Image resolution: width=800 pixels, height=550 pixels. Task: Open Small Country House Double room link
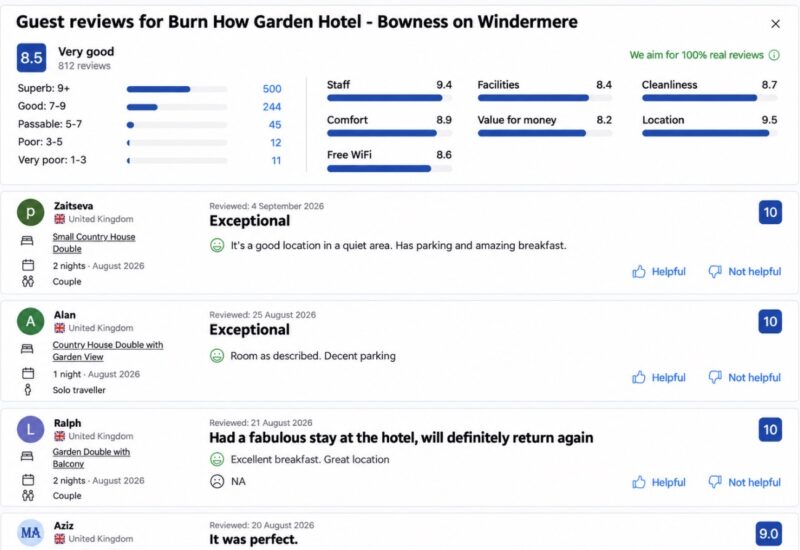[x=93, y=243]
